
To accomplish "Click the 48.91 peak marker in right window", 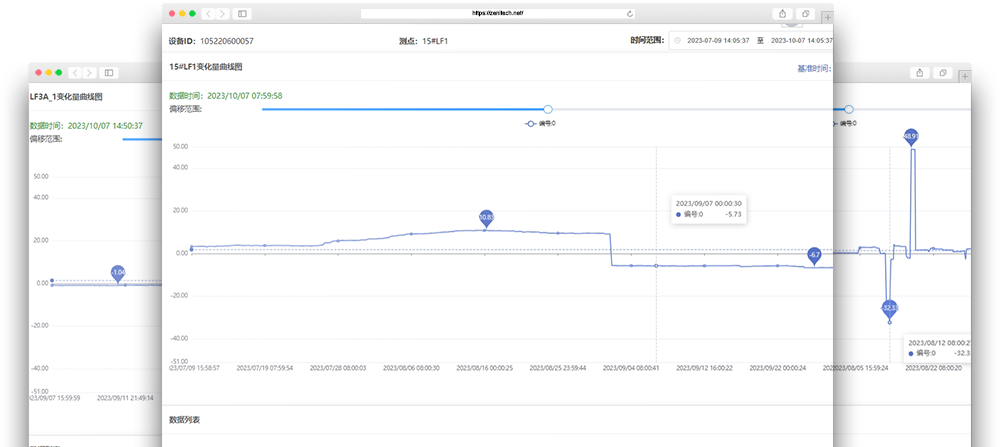I will (912, 138).
